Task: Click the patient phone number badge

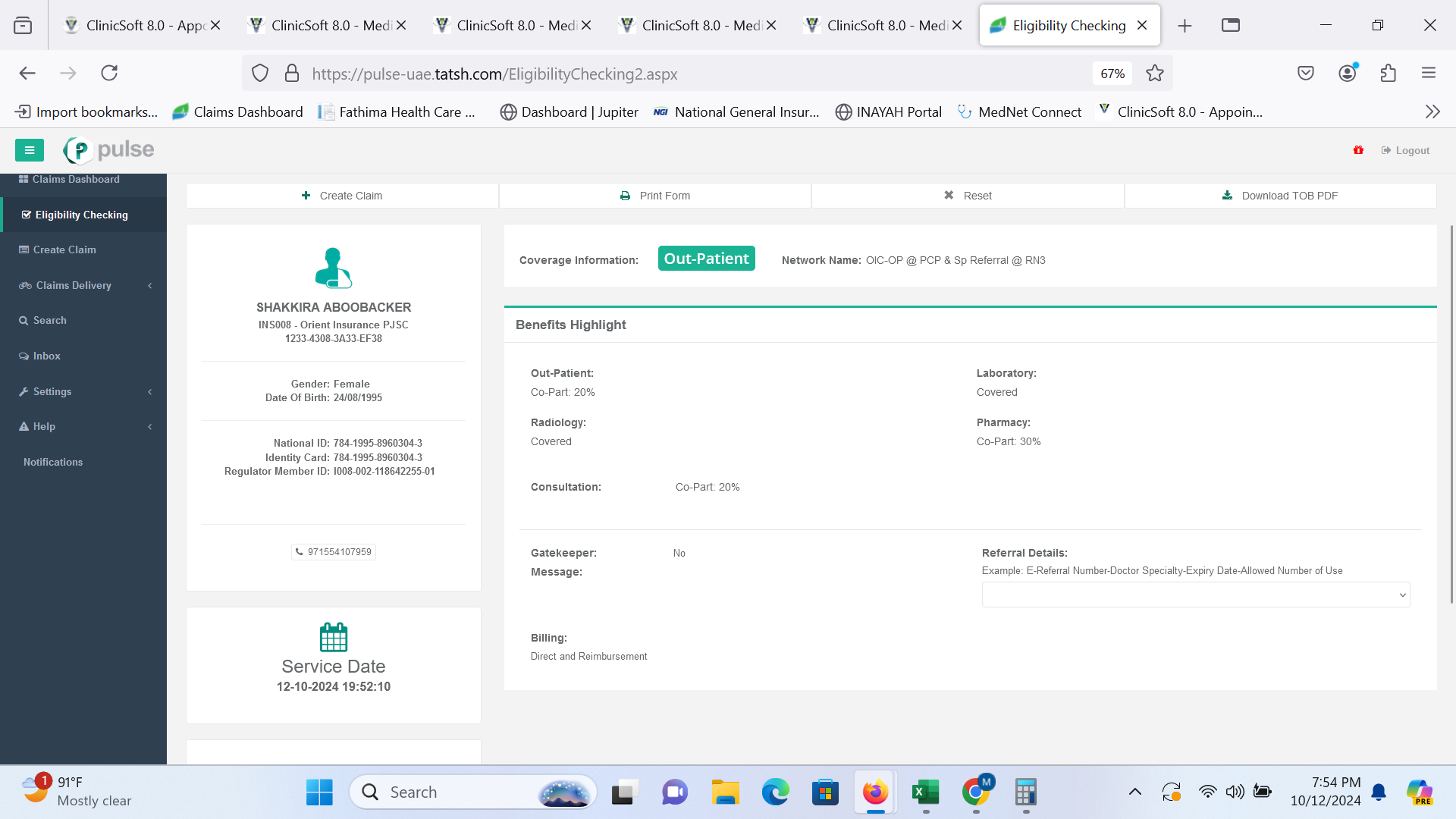Action: click(334, 552)
